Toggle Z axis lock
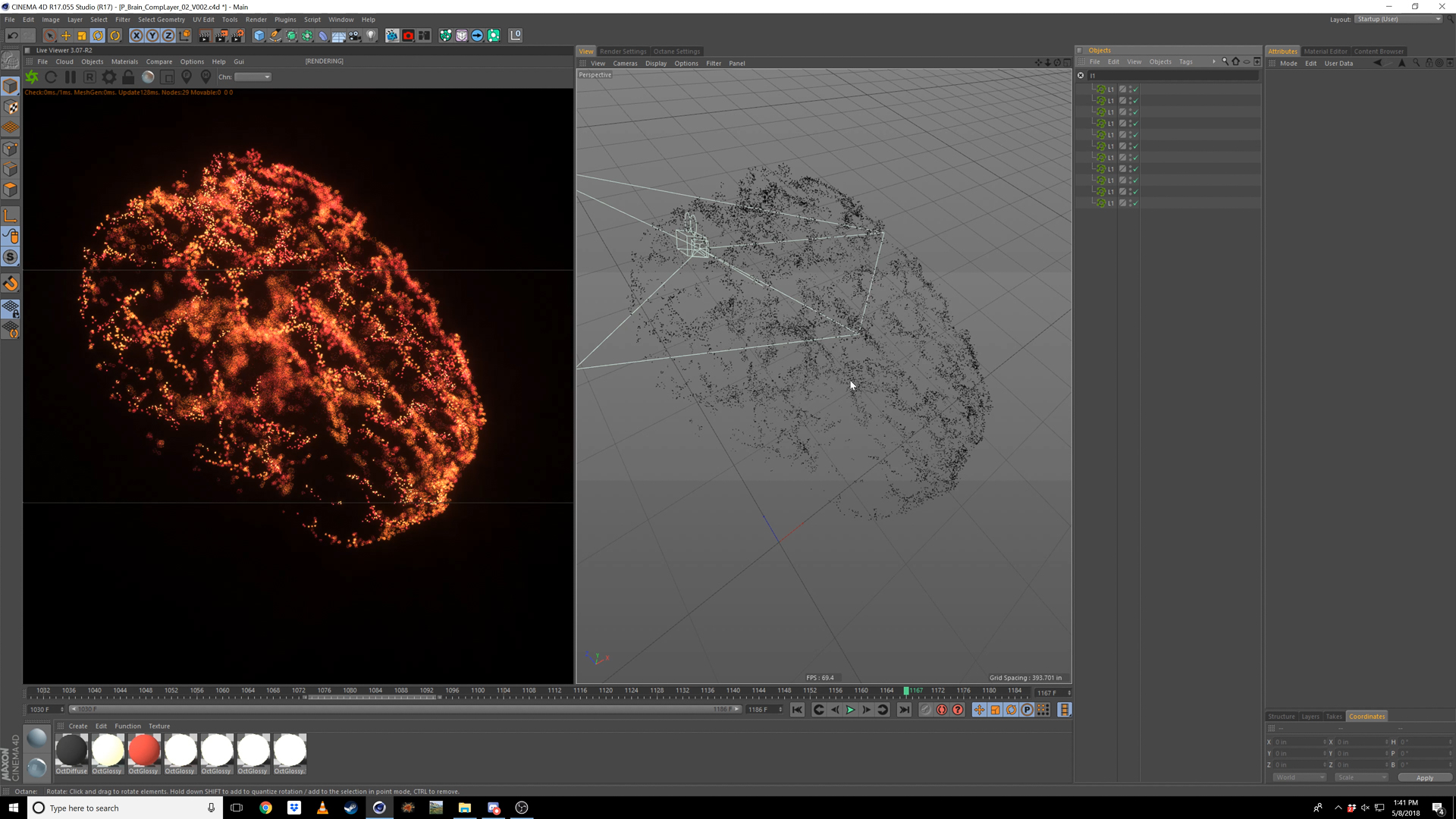This screenshot has width=1456, height=819. pos(168,36)
